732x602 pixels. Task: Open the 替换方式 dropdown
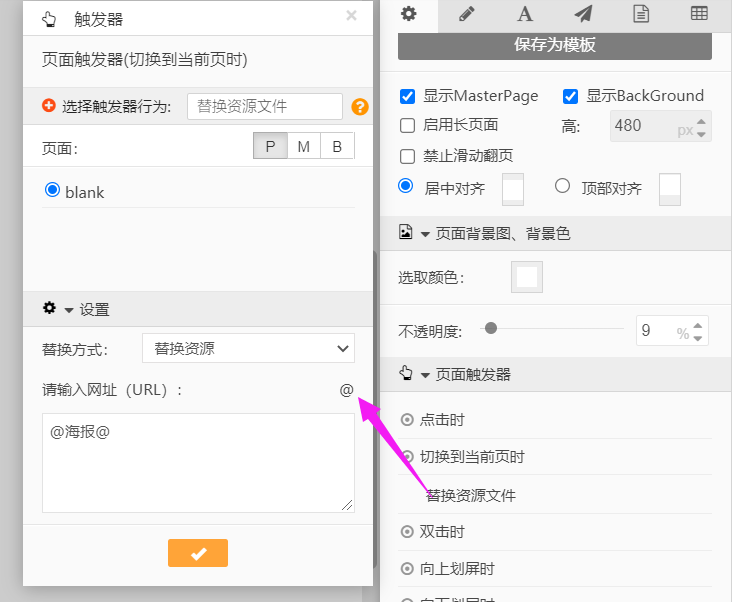248,348
